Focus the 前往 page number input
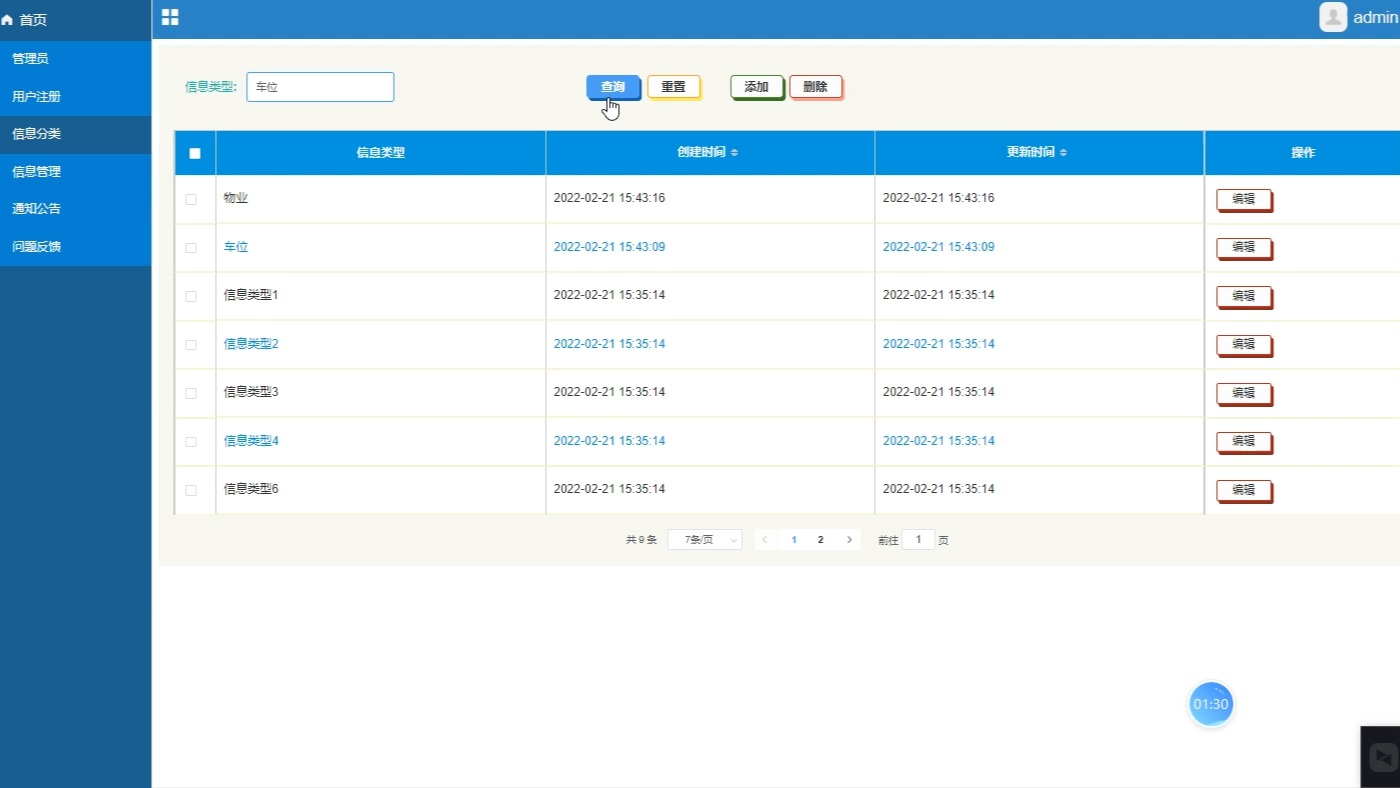 point(918,540)
